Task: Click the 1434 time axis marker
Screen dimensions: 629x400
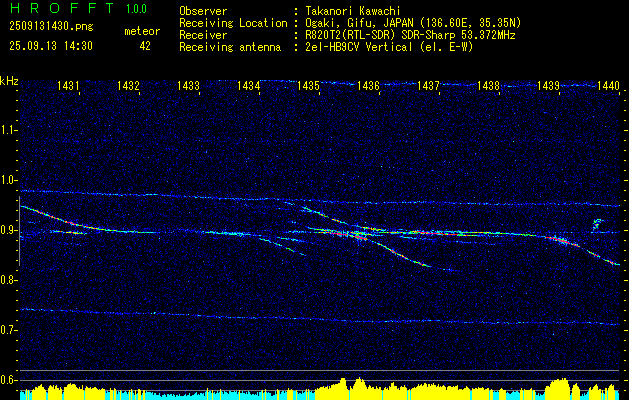Action: pyautogui.click(x=249, y=85)
